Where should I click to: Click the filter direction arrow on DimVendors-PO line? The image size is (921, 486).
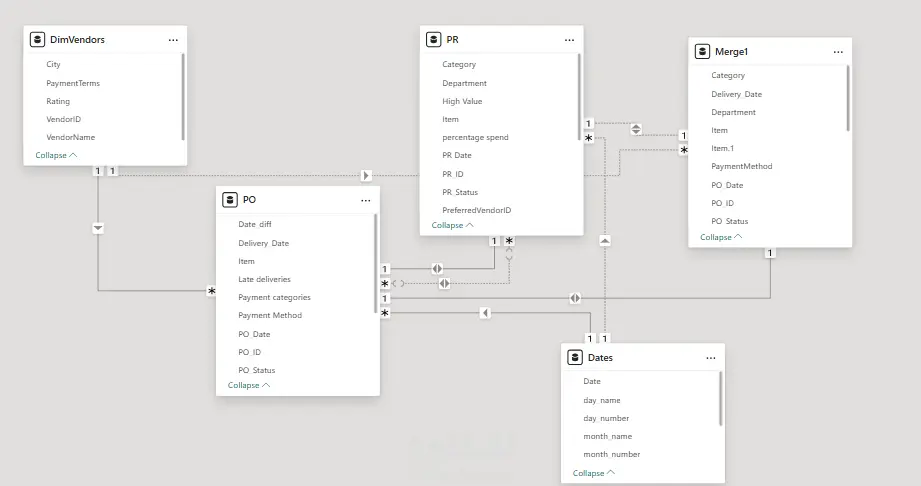click(x=98, y=228)
